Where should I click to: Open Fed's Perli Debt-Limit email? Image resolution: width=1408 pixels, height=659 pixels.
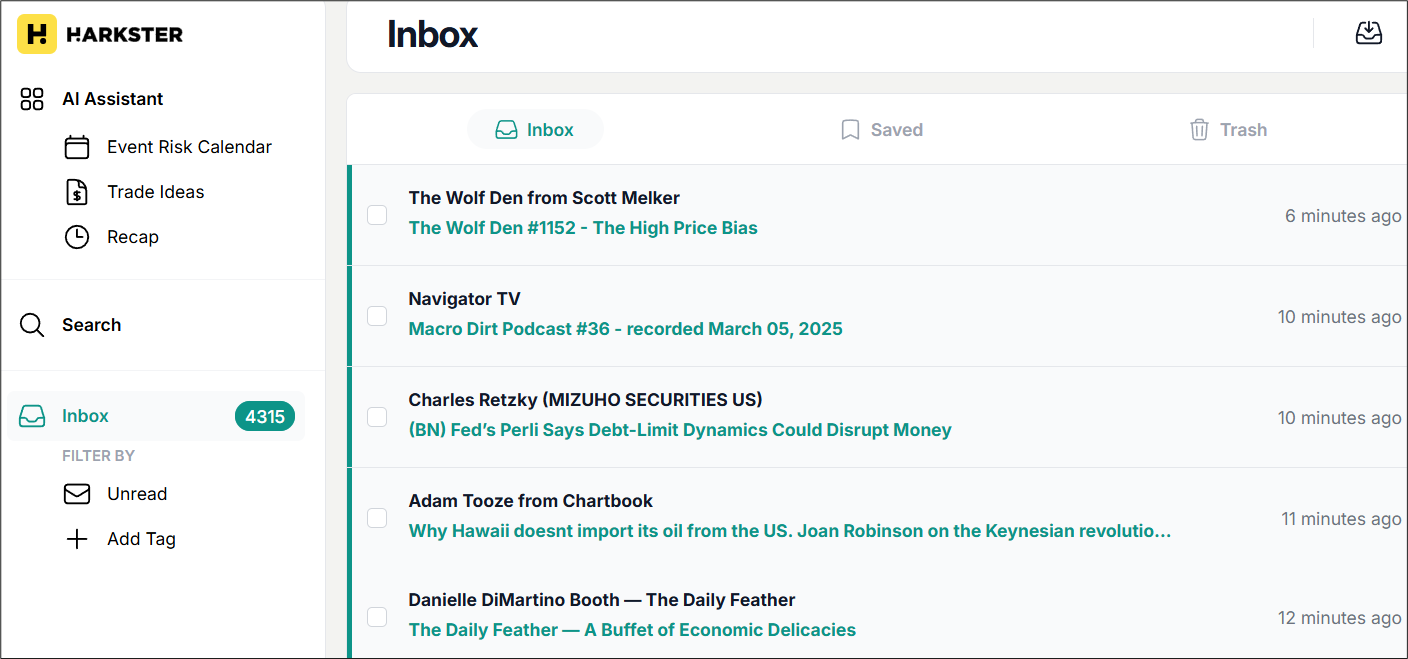point(680,430)
